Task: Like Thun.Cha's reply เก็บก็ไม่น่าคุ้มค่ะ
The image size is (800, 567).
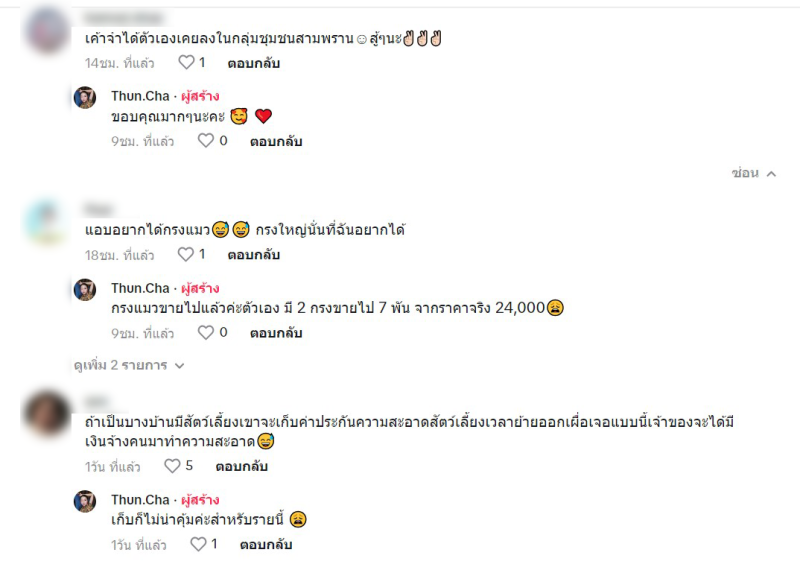Action: [x=198, y=544]
